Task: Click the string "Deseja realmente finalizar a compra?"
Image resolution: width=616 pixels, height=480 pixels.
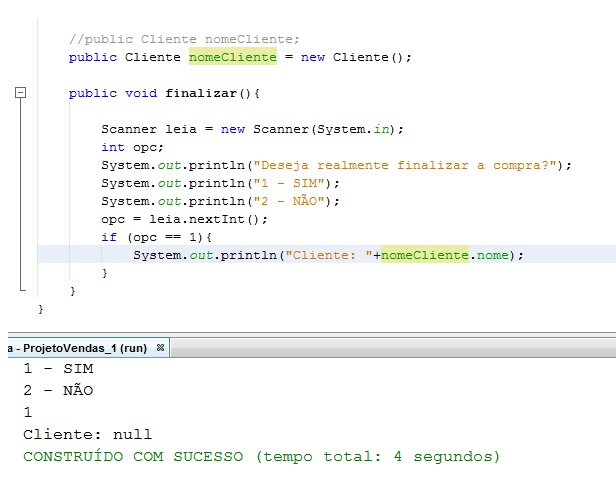Action: 405,165
